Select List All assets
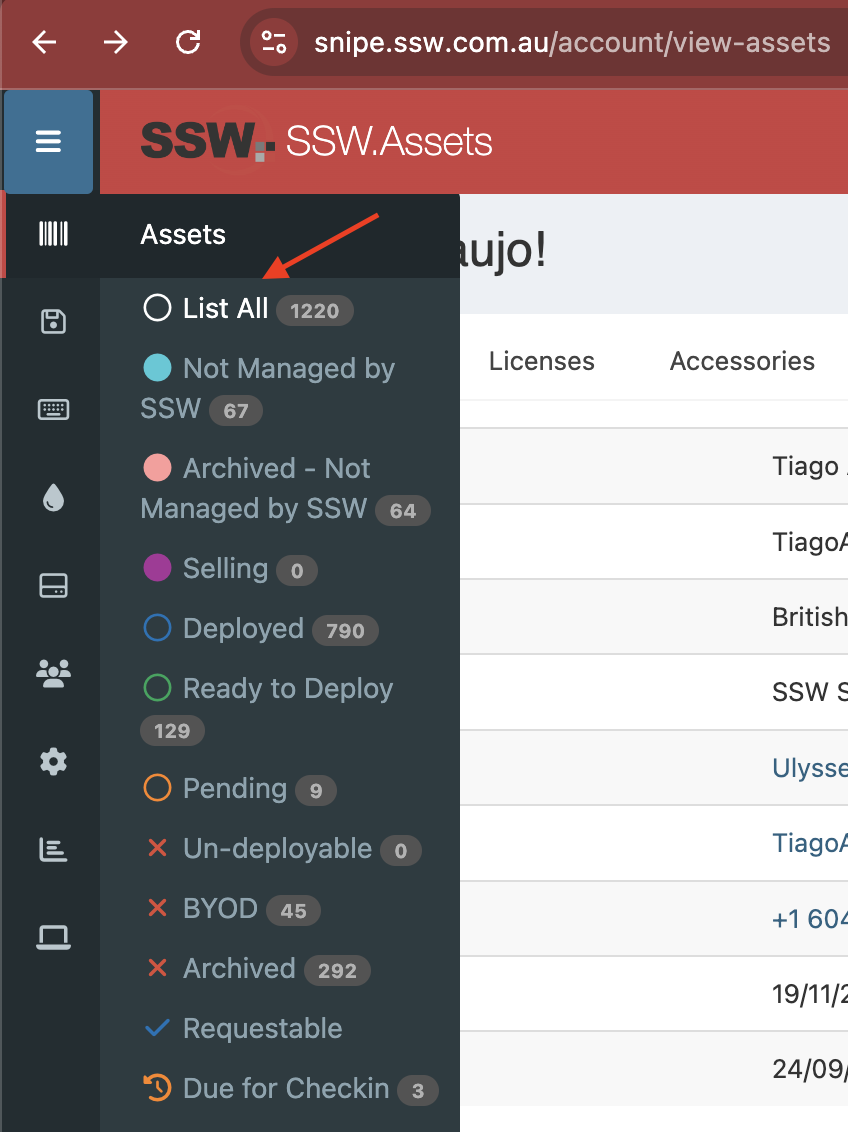This screenshot has width=848, height=1132. coord(248,309)
